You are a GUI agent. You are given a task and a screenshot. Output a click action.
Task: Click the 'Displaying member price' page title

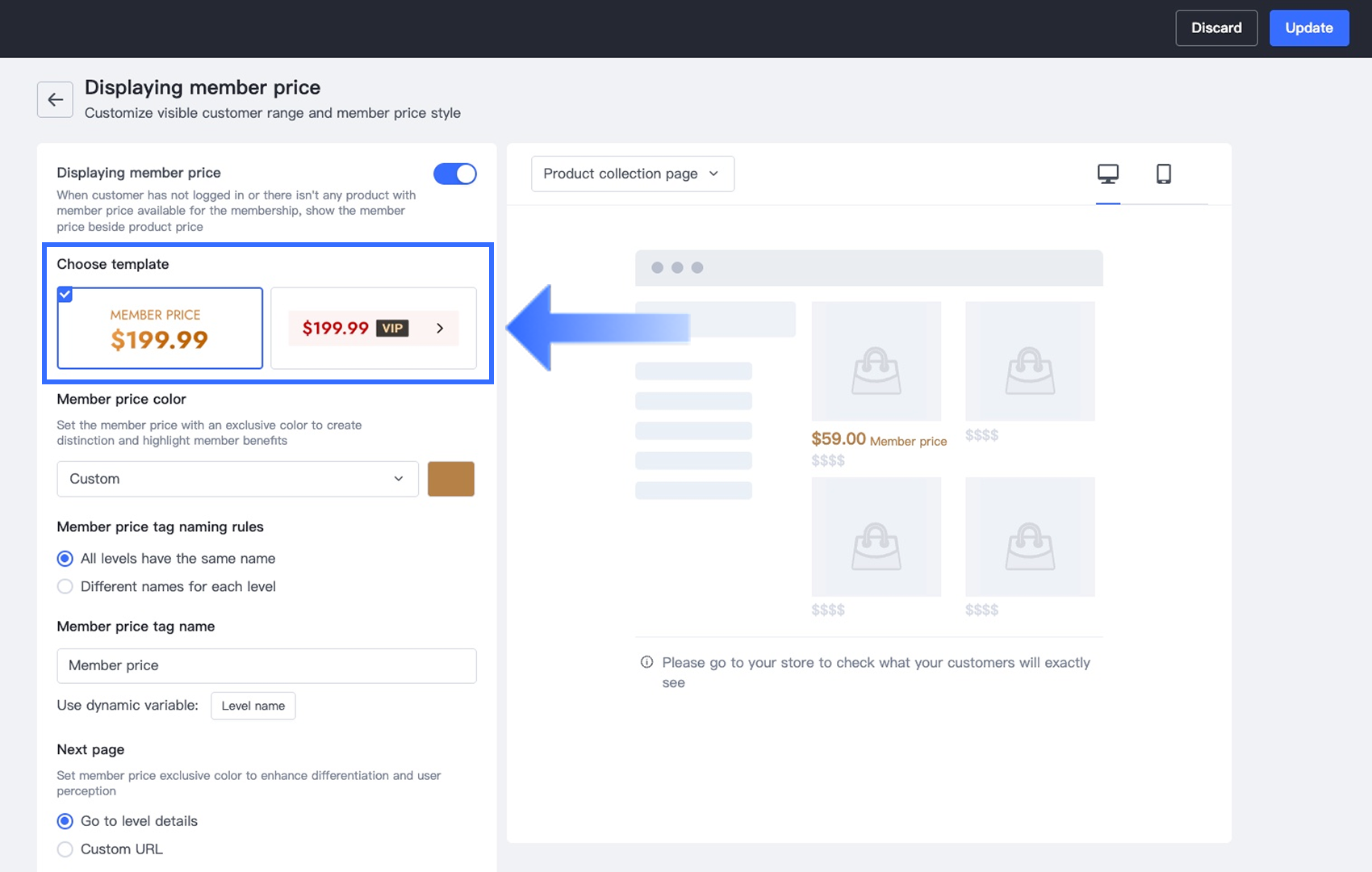pyautogui.click(x=203, y=87)
